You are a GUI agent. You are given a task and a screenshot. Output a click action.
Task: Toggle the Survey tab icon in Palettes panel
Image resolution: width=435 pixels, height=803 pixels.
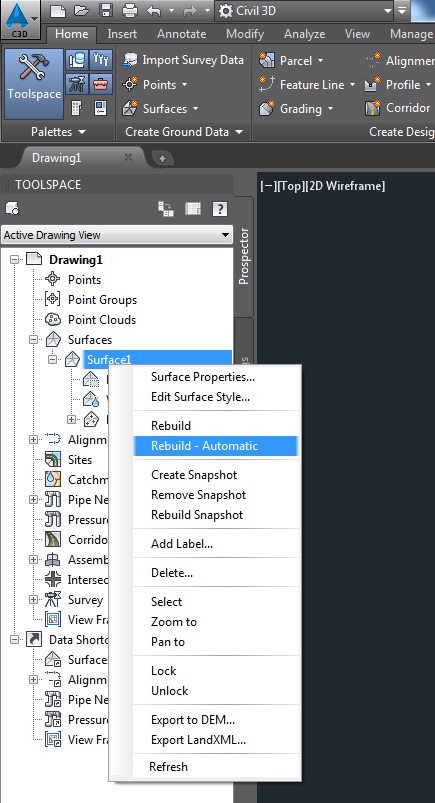[76, 83]
